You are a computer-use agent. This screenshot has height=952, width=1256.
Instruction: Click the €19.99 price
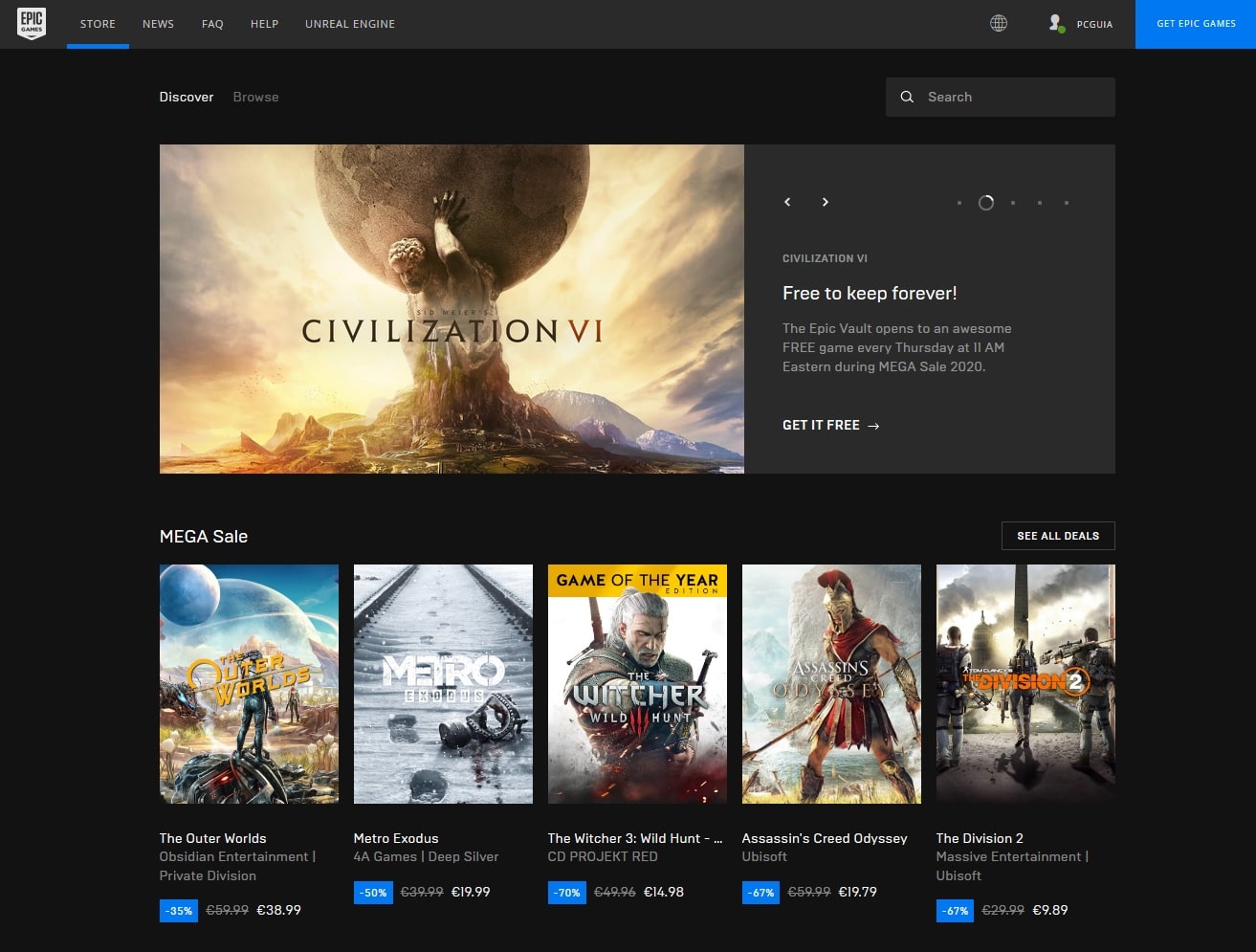click(471, 892)
